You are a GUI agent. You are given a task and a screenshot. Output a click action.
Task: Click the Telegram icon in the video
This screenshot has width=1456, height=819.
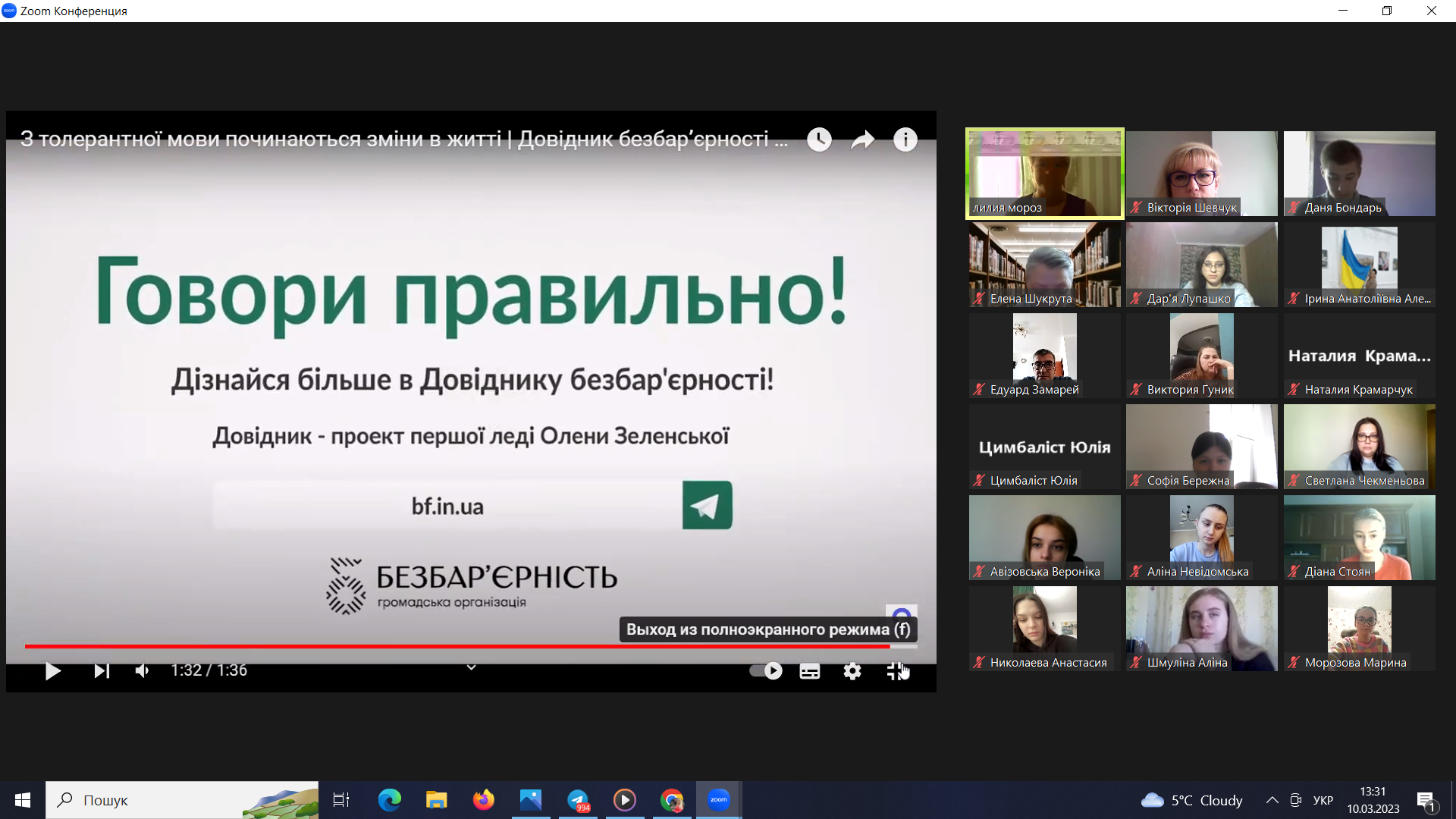[x=707, y=505]
